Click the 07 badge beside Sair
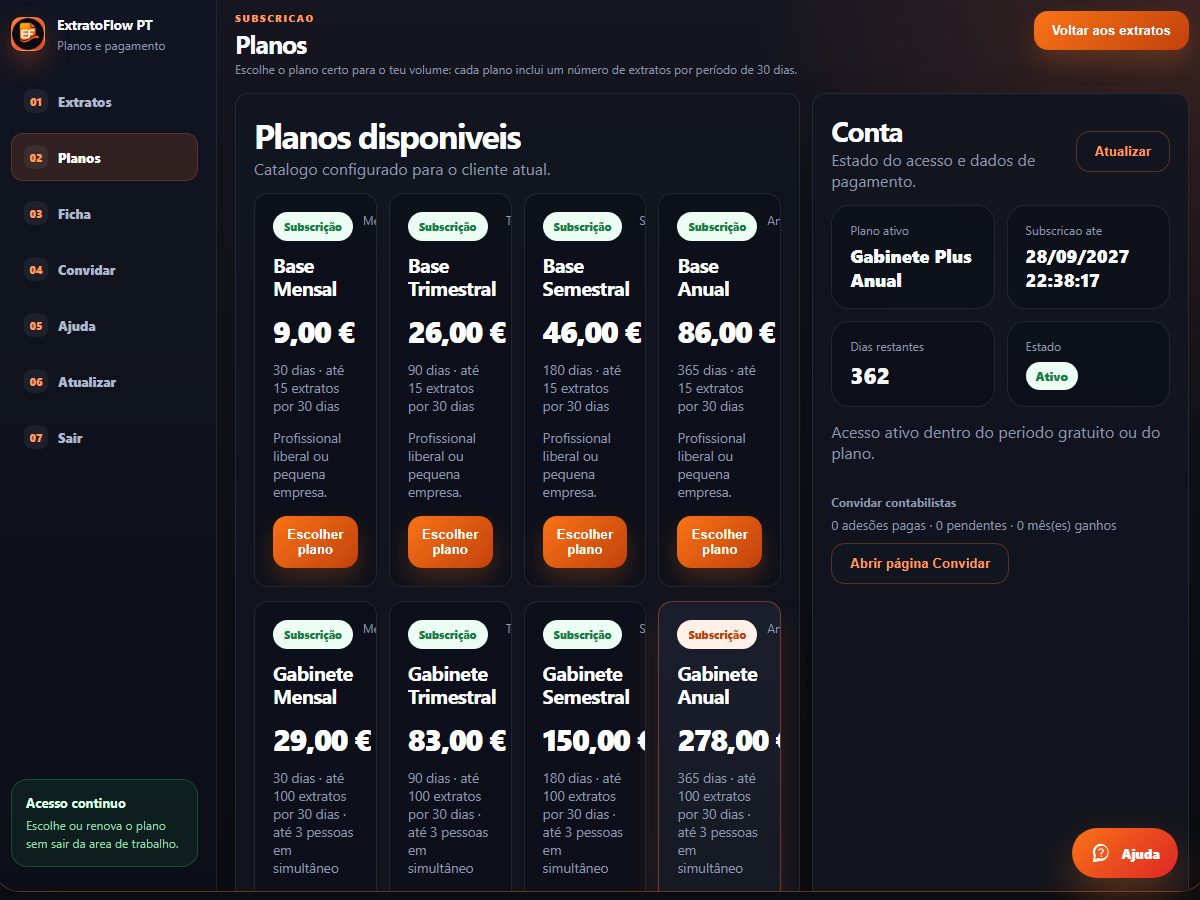Image resolution: width=1200 pixels, height=900 pixels. (36, 438)
